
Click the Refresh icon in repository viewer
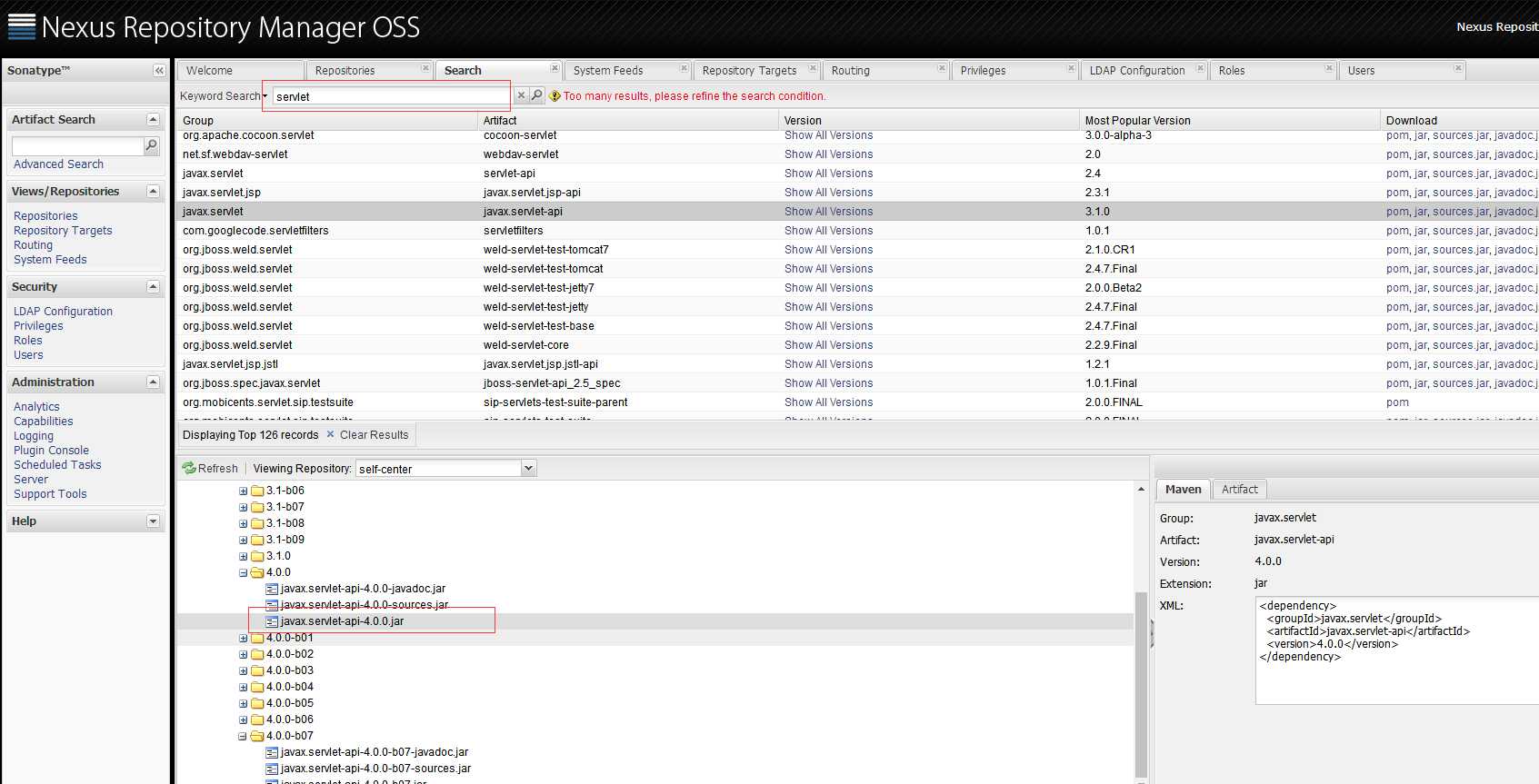(x=189, y=469)
